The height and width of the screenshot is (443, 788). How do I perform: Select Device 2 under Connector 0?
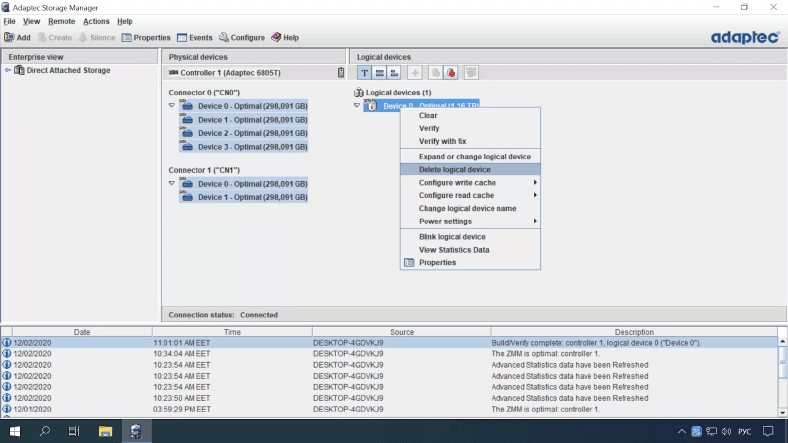251,133
